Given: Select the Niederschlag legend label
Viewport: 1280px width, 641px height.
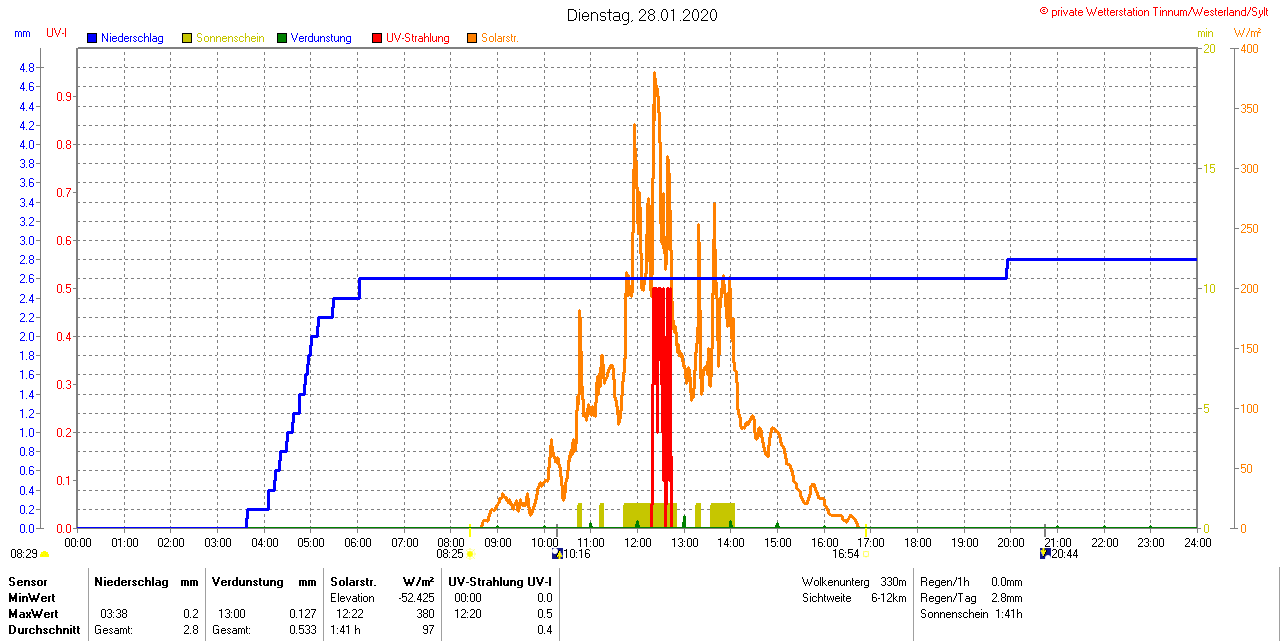Looking at the screenshot, I should 132,38.
